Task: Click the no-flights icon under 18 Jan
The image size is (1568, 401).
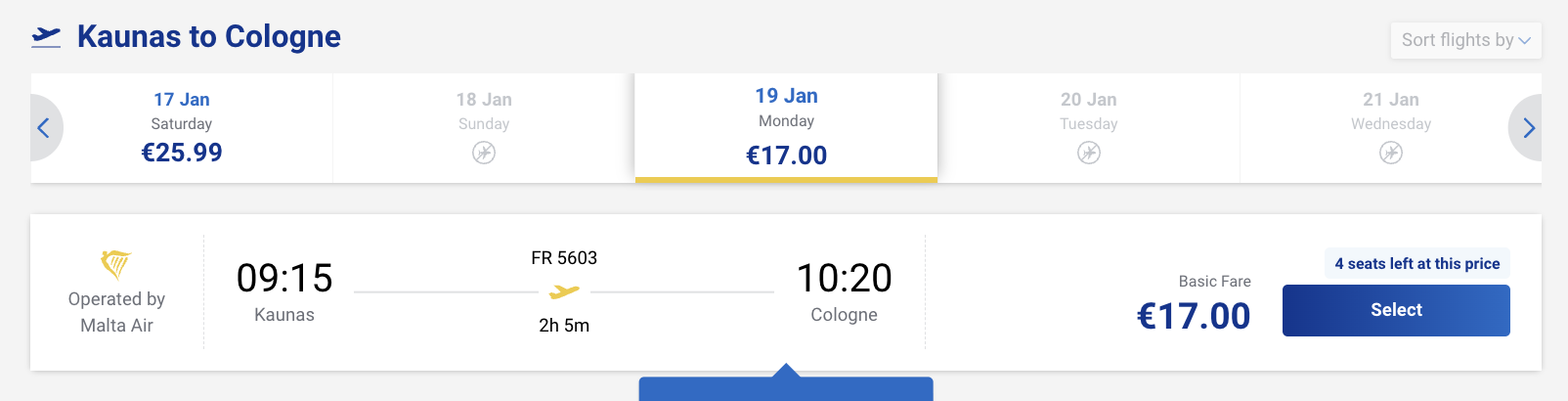Action: [484, 153]
